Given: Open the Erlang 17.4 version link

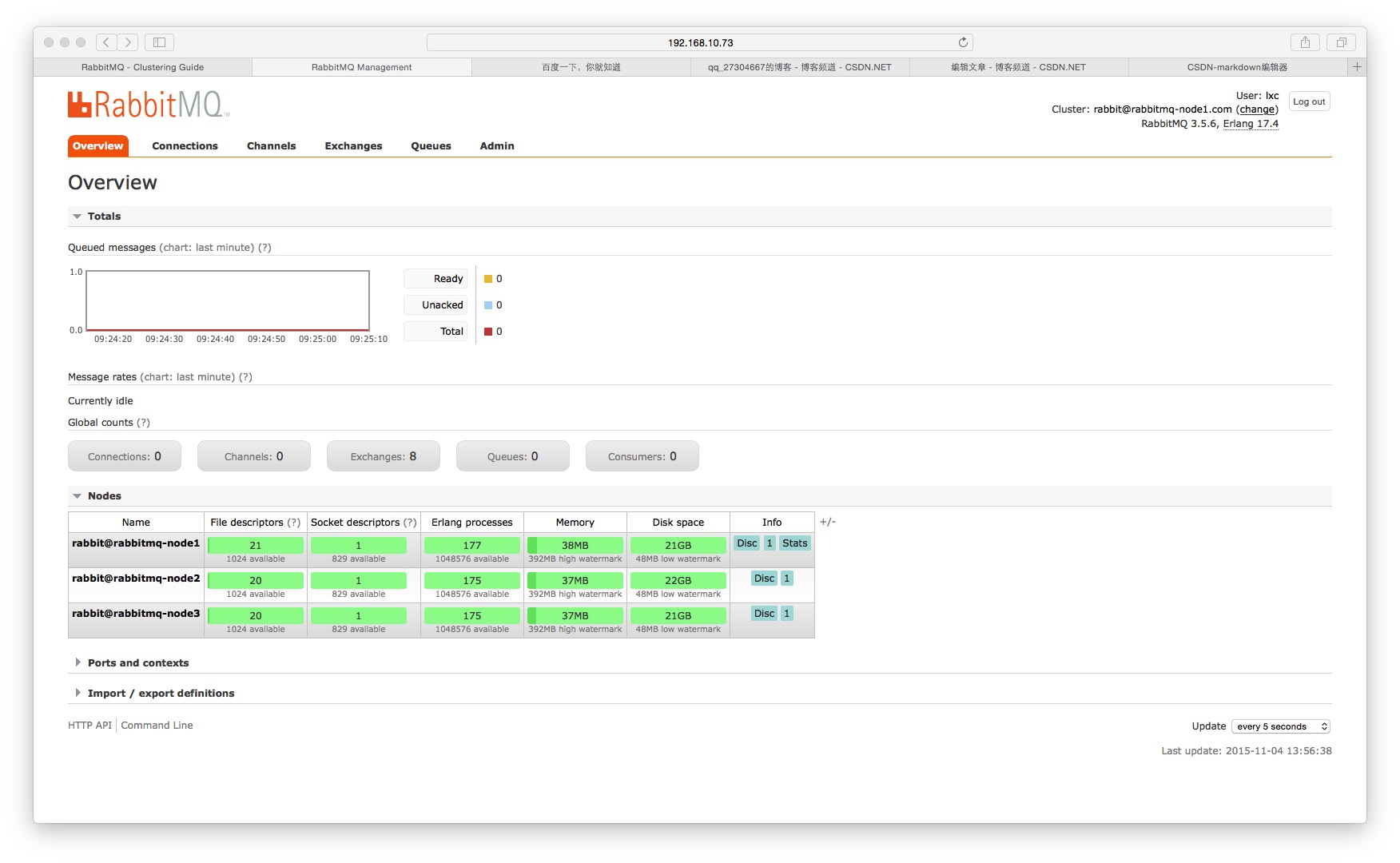Looking at the screenshot, I should pyautogui.click(x=1251, y=124).
